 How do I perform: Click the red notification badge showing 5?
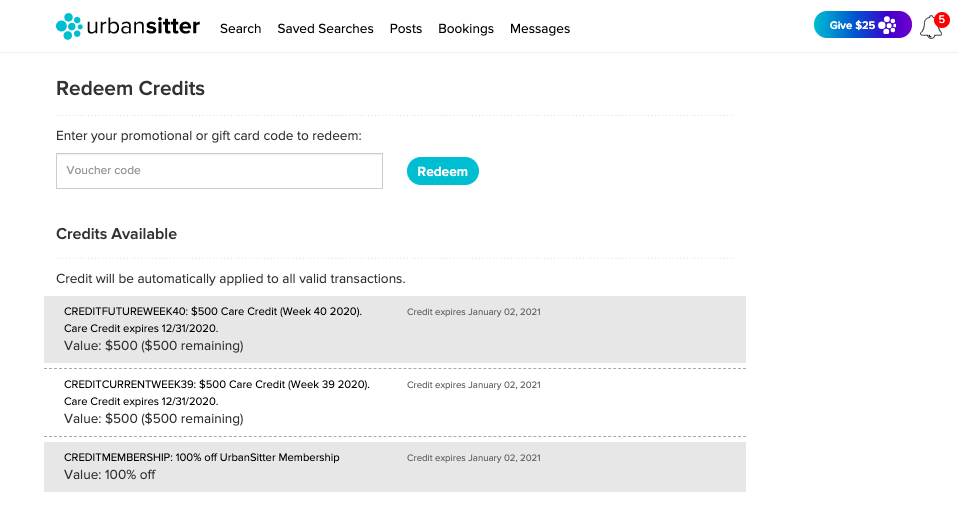click(942, 20)
